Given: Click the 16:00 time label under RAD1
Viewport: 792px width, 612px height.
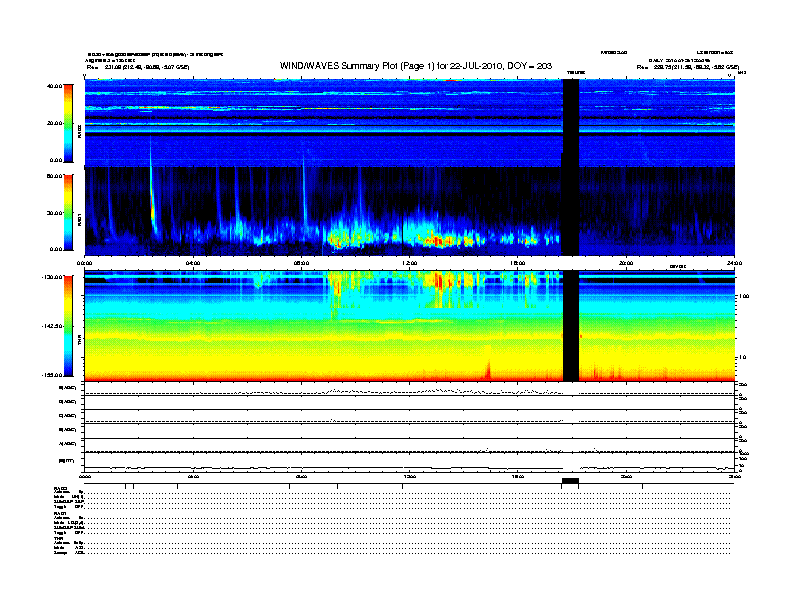Looking at the screenshot, I should pyautogui.click(x=518, y=263).
